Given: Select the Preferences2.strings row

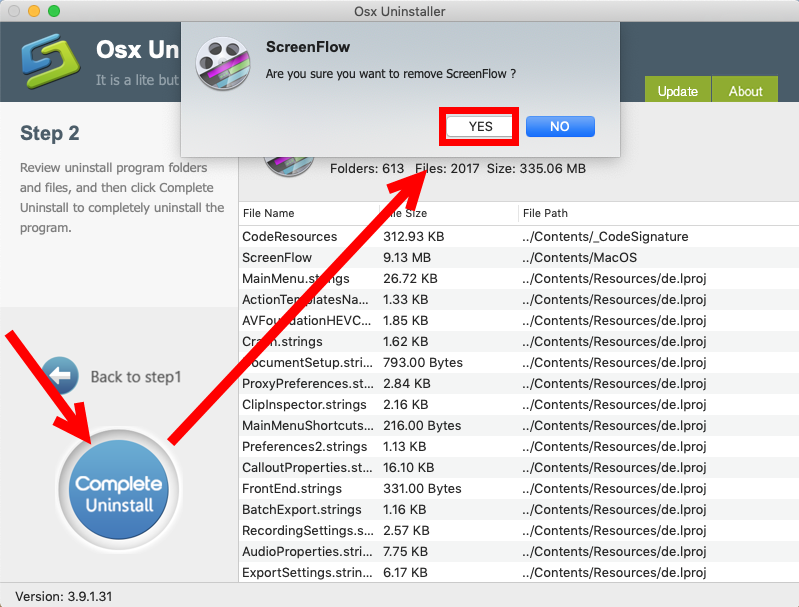Looking at the screenshot, I should [519, 446].
